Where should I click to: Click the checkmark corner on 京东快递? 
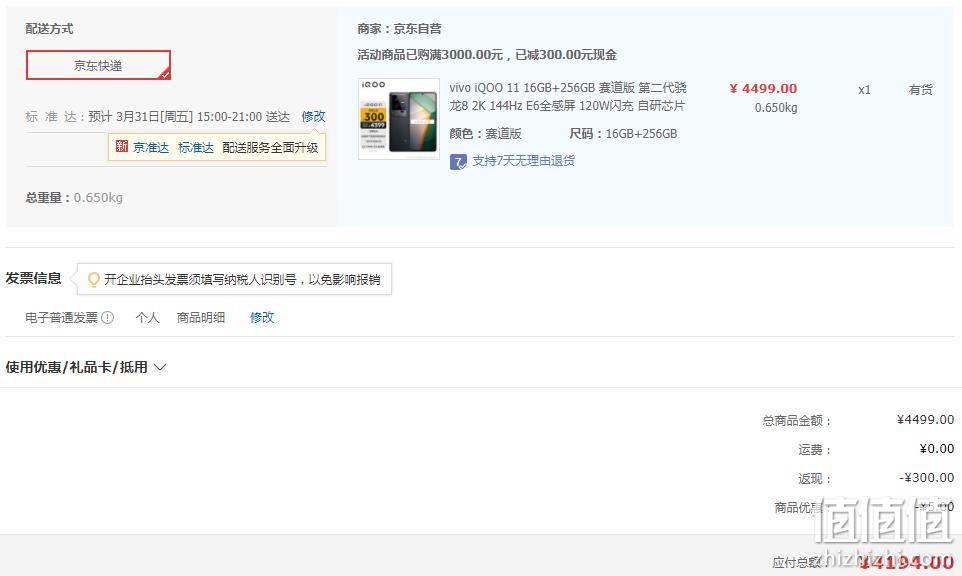[164, 74]
